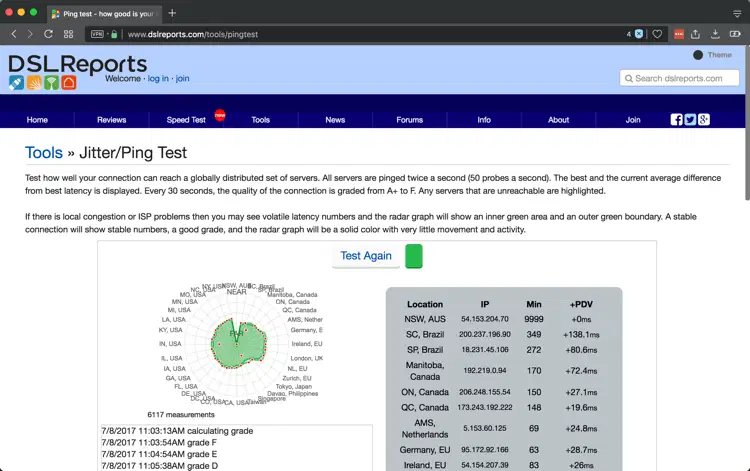This screenshot has height=471, width=750.
Task: Open the tab menu icon at top right
Action: coord(737,14)
